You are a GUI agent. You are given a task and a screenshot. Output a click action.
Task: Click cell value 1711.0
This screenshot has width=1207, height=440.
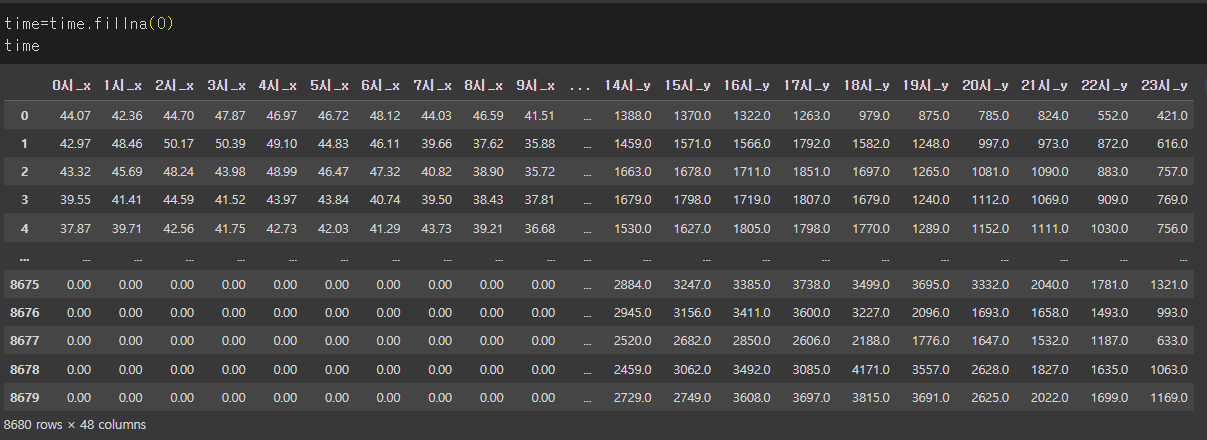752,172
